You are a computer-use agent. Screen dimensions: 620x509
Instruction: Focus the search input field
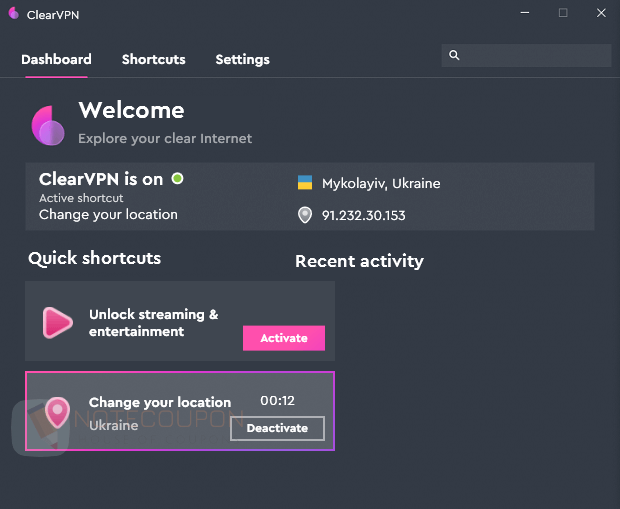pyautogui.click(x=526, y=55)
